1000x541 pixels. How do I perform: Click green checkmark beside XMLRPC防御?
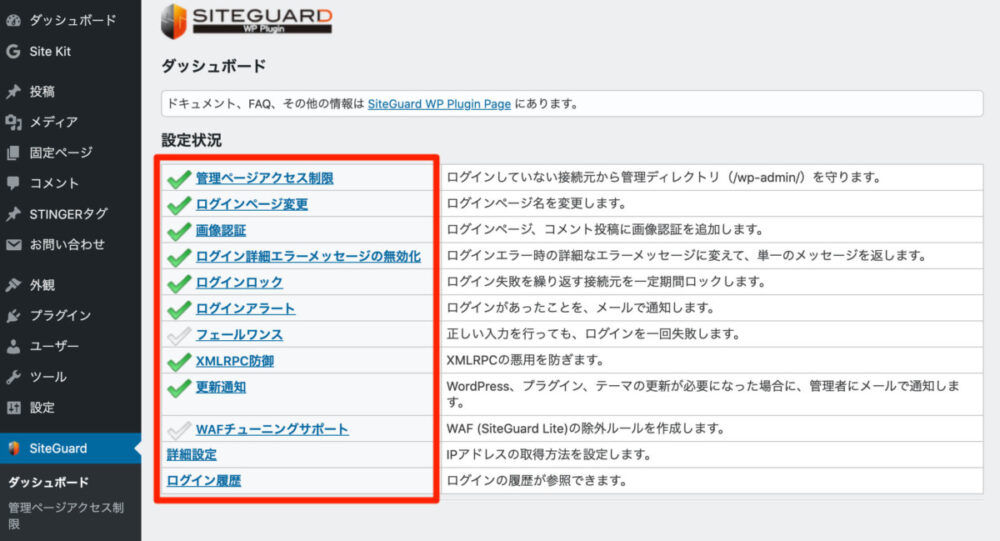[x=179, y=362]
